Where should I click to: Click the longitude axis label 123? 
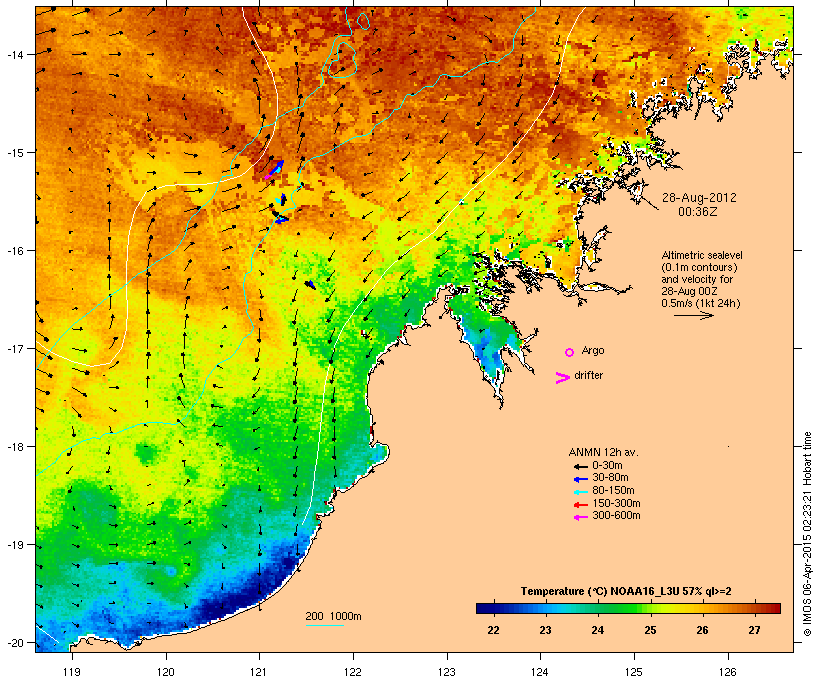(447, 672)
